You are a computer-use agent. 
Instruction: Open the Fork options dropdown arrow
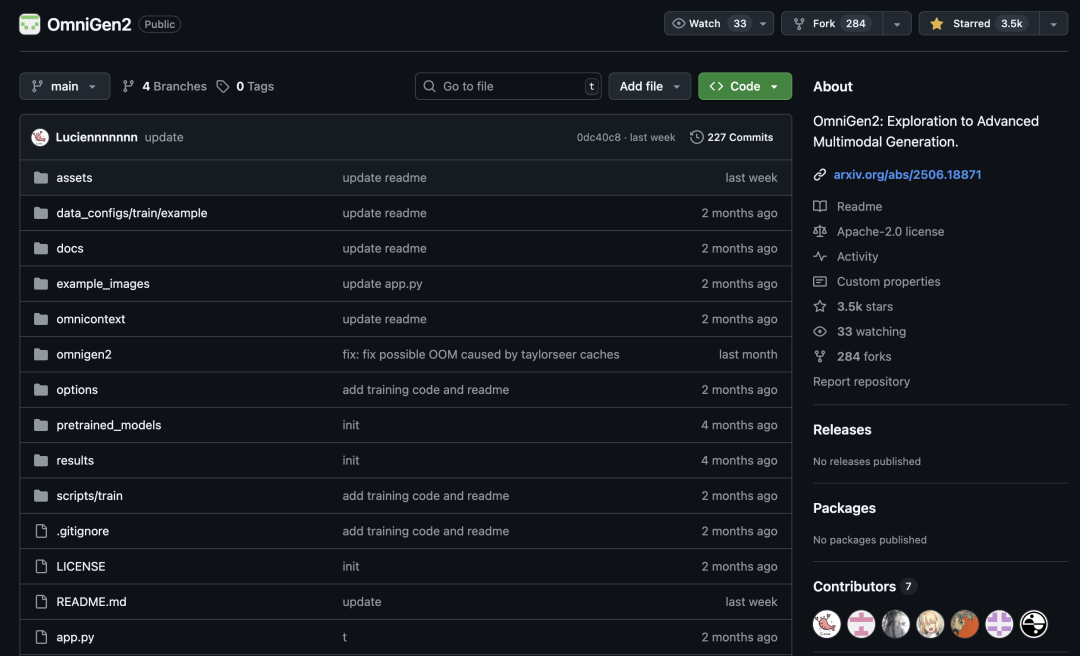tap(897, 23)
